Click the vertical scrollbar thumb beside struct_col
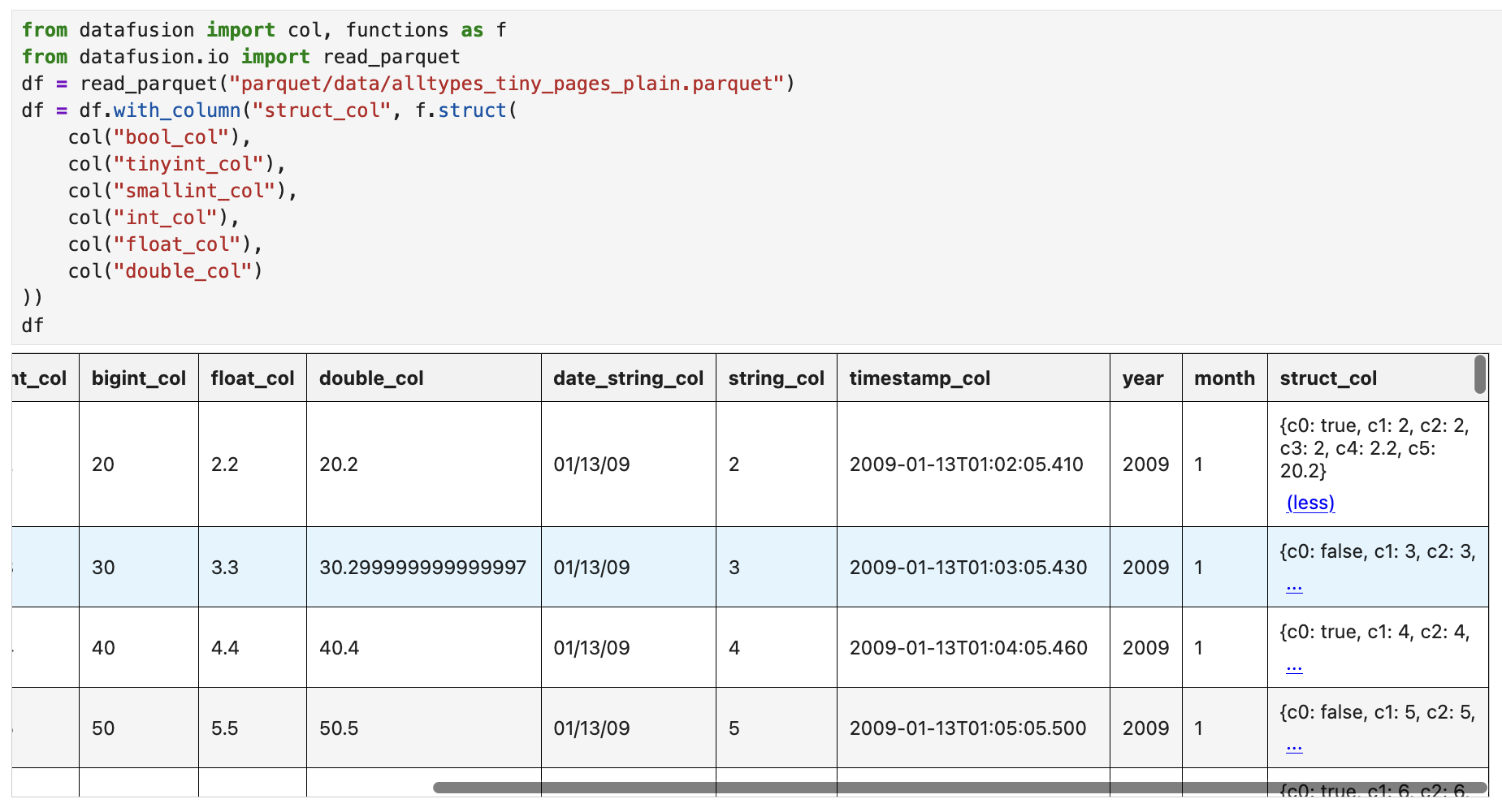The image size is (1502, 812). [x=1480, y=374]
